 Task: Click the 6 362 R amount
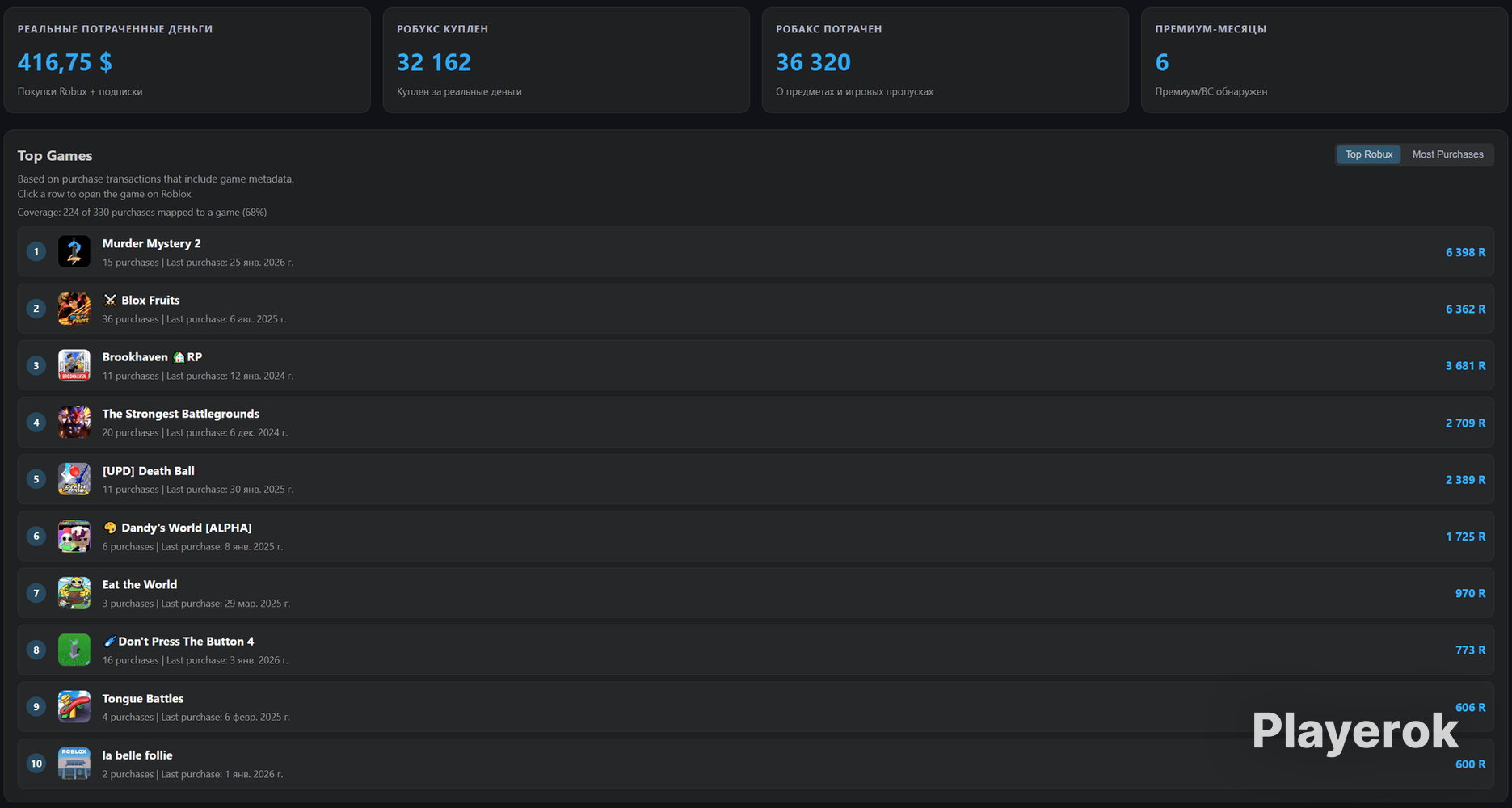tap(1465, 309)
